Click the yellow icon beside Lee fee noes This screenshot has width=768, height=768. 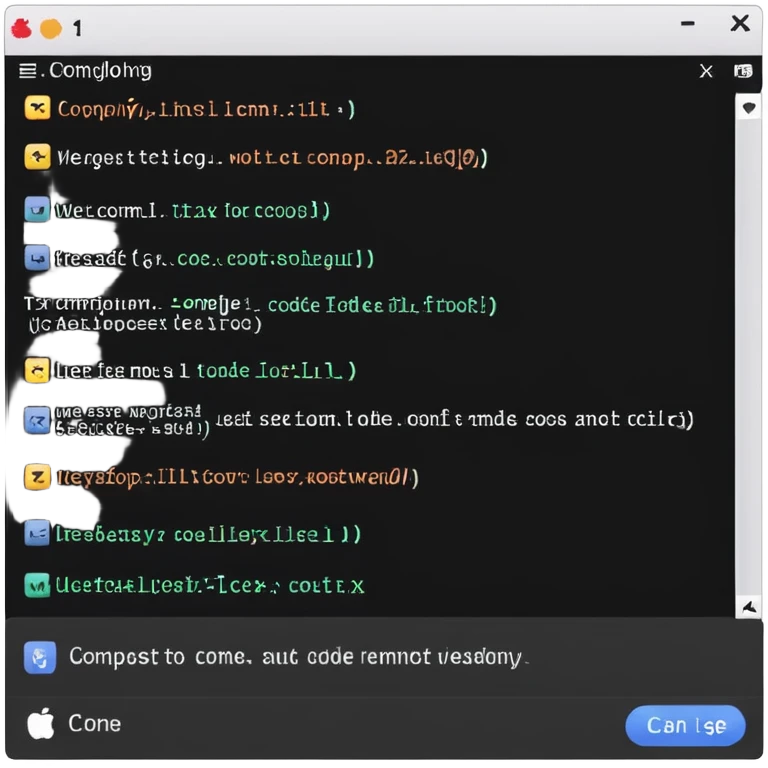[x=37, y=370]
